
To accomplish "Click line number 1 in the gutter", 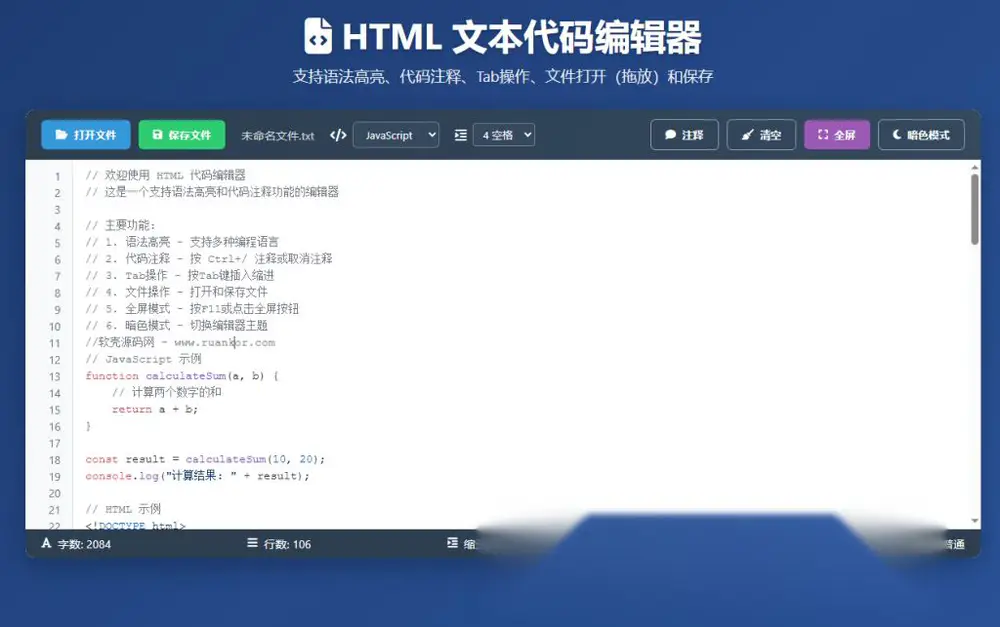I will click(x=57, y=176).
